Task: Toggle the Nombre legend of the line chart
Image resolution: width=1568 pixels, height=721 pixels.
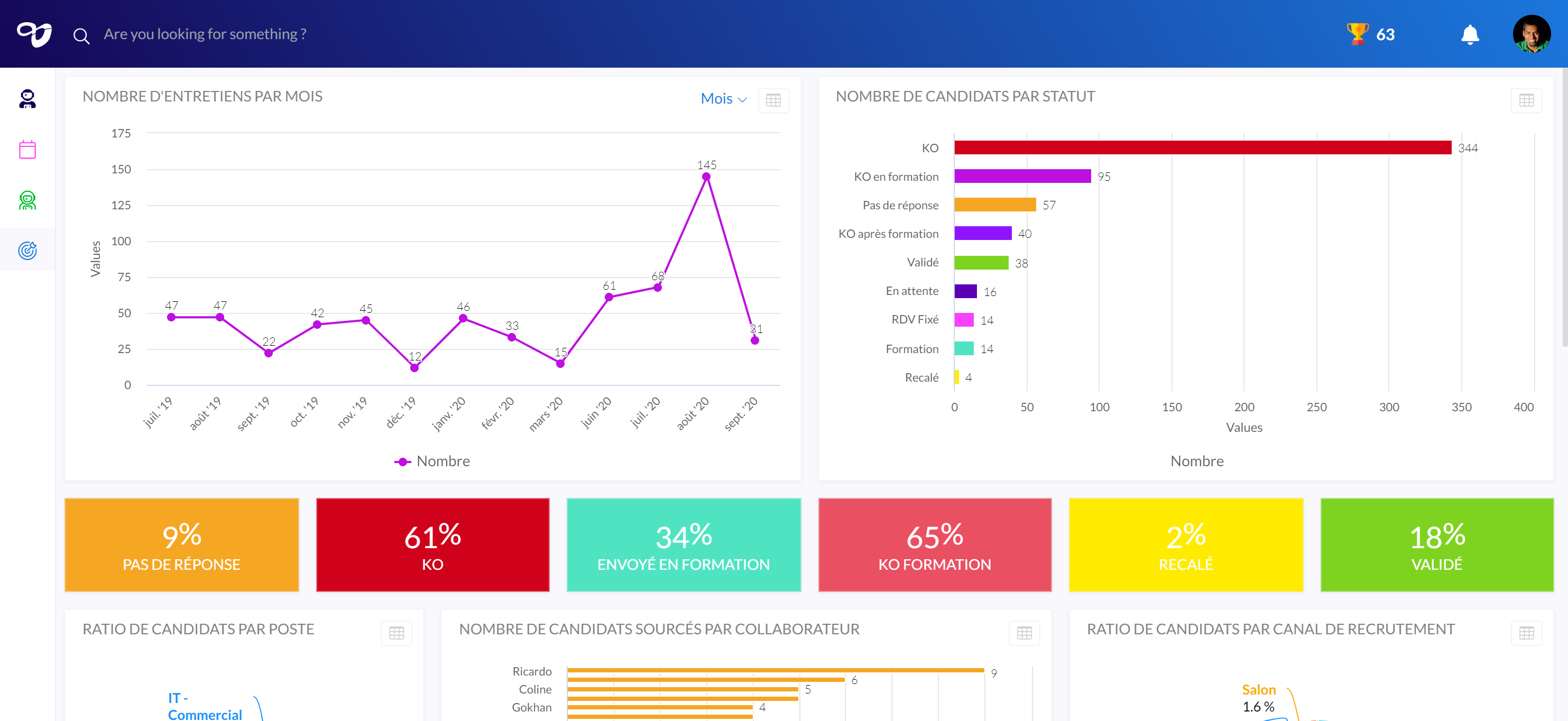Action: [x=431, y=461]
